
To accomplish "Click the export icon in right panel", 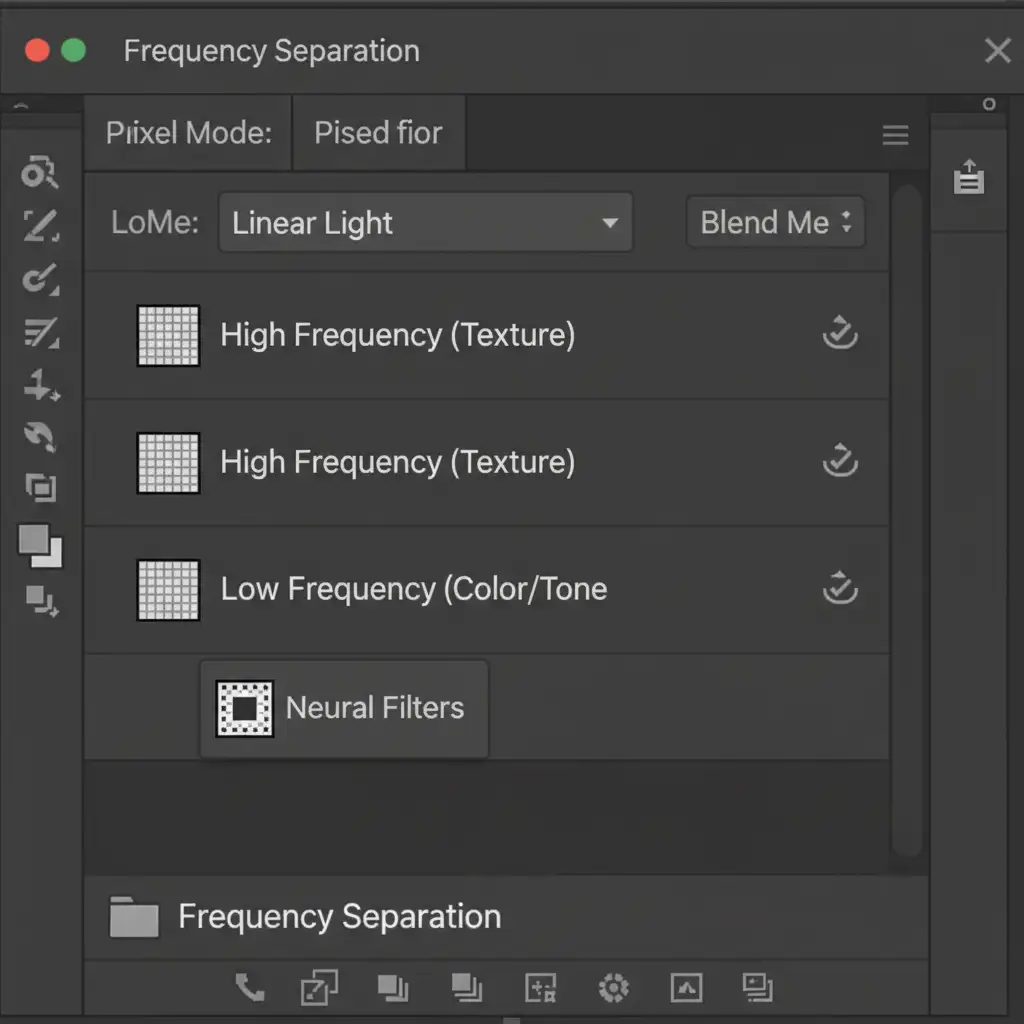I will point(968,177).
